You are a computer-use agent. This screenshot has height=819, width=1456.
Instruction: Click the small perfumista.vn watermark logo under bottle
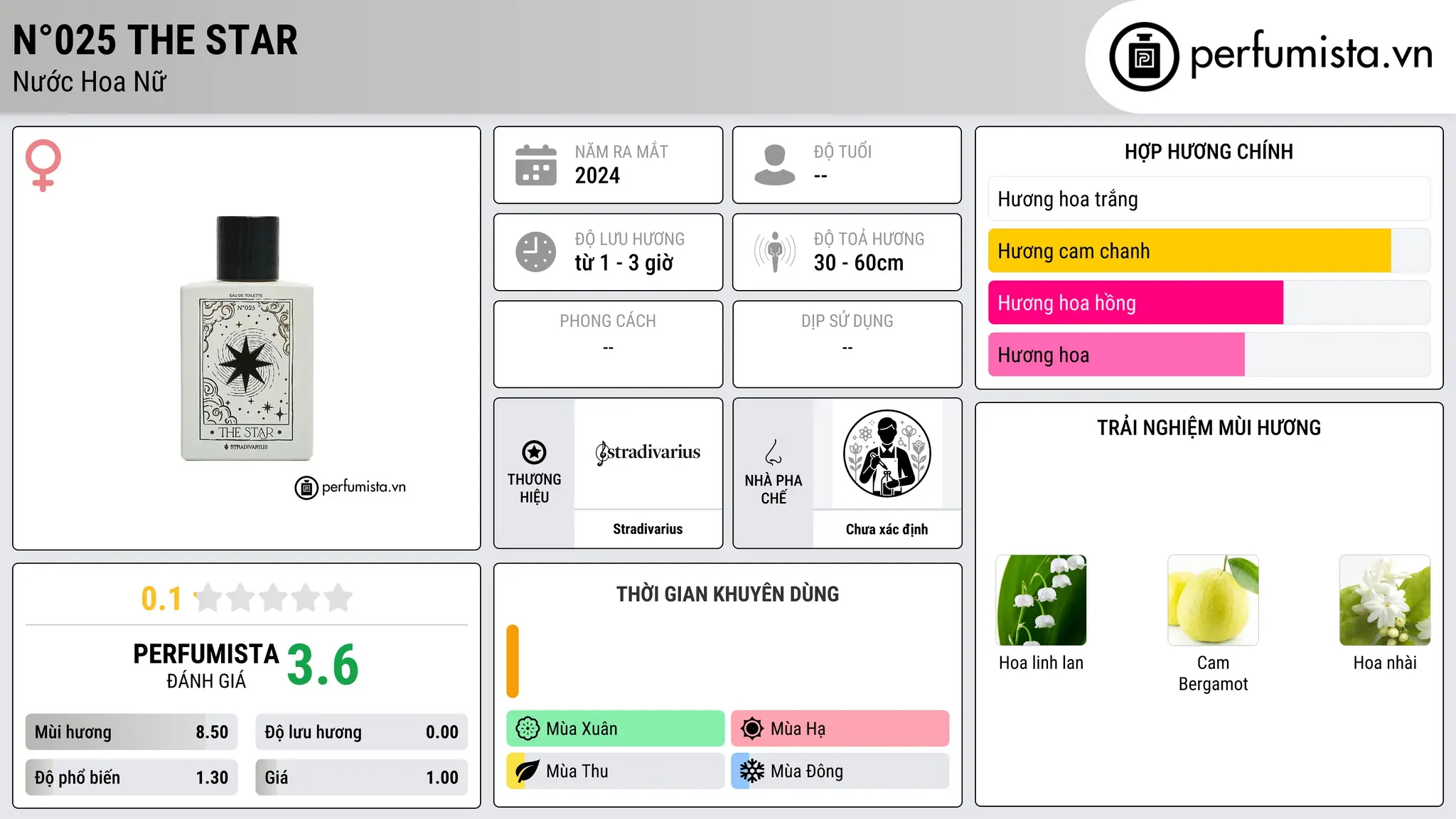pyautogui.click(x=350, y=488)
